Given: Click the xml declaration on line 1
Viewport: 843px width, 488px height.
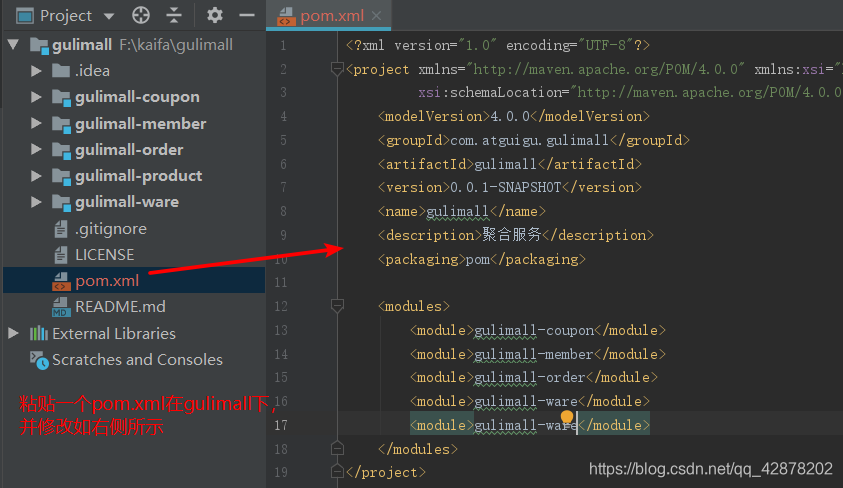Looking at the screenshot, I should (498, 45).
